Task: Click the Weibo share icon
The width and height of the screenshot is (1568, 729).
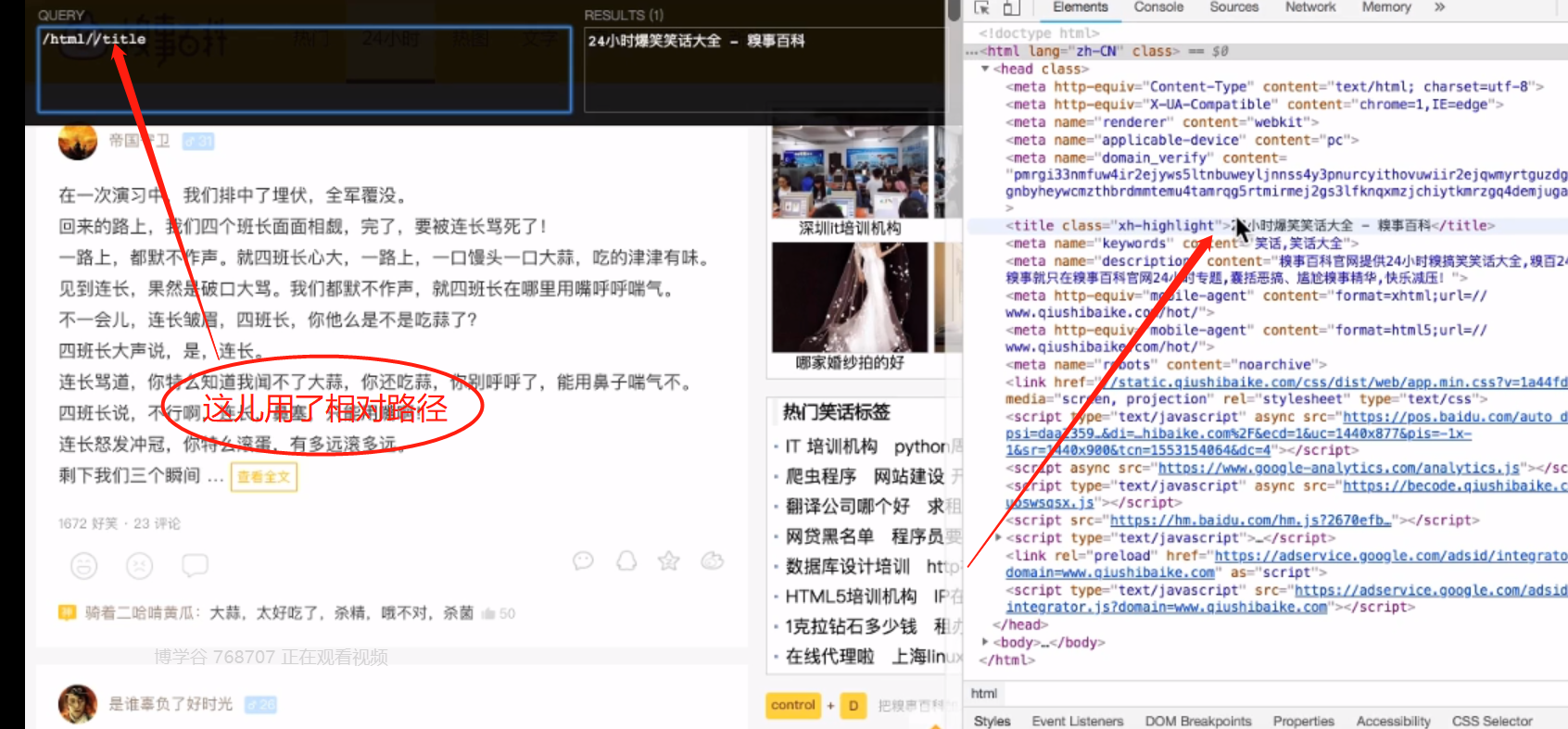Action: click(x=712, y=560)
